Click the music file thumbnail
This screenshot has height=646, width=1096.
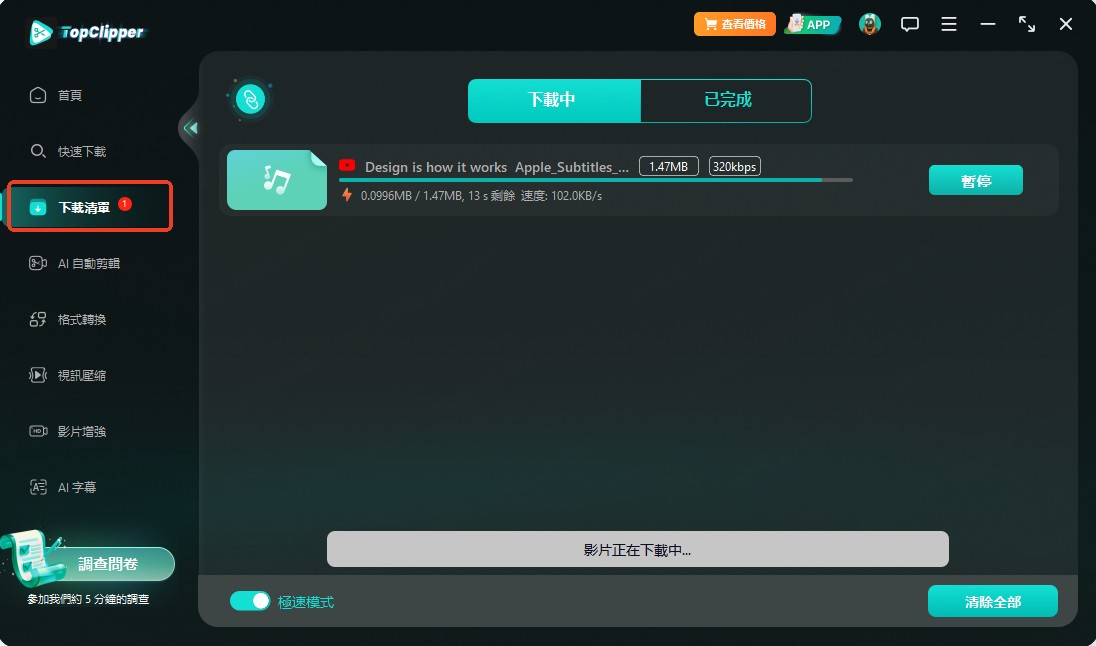[x=277, y=180]
